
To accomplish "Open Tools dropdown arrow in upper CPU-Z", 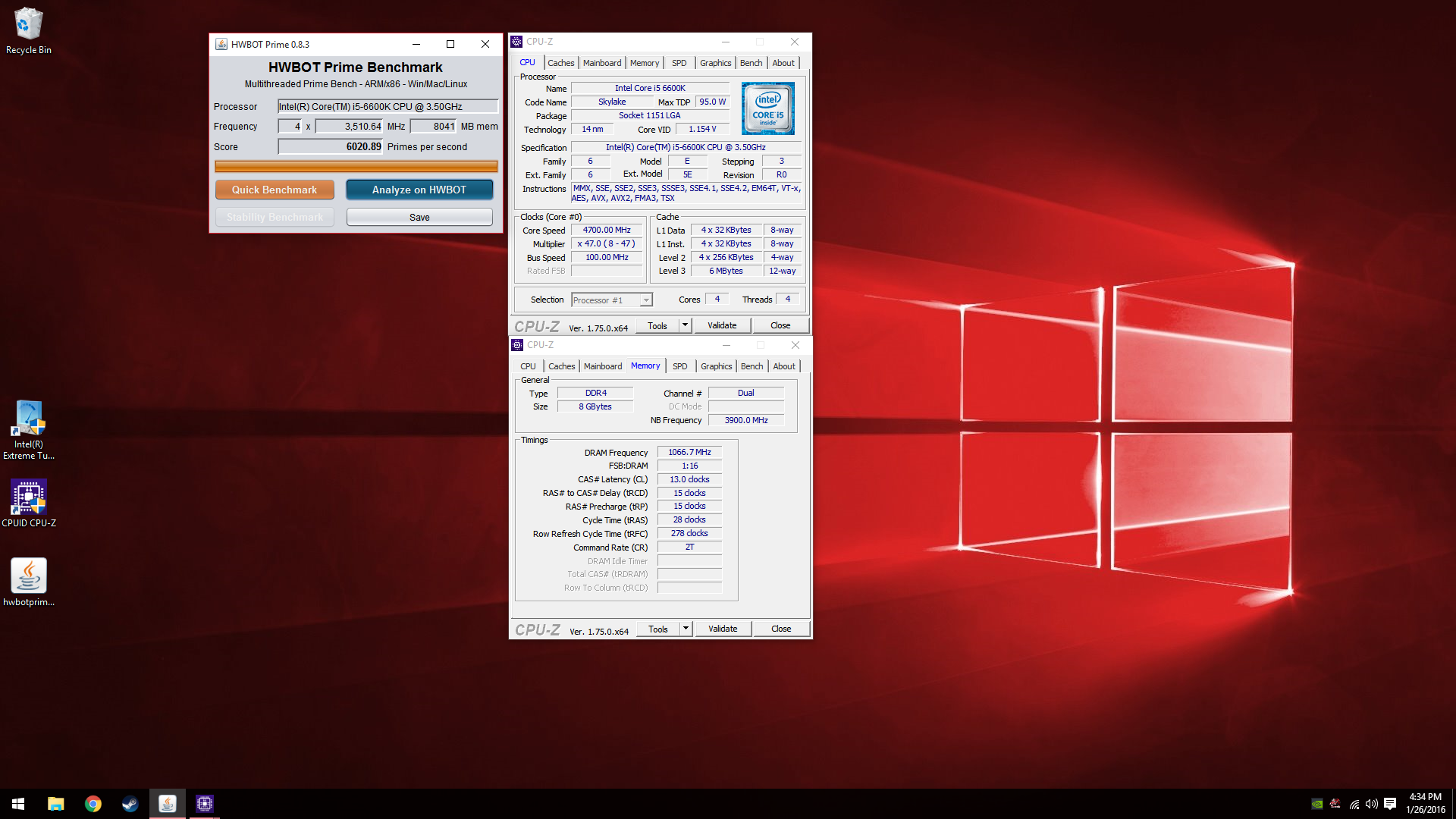I will pyautogui.click(x=685, y=325).
